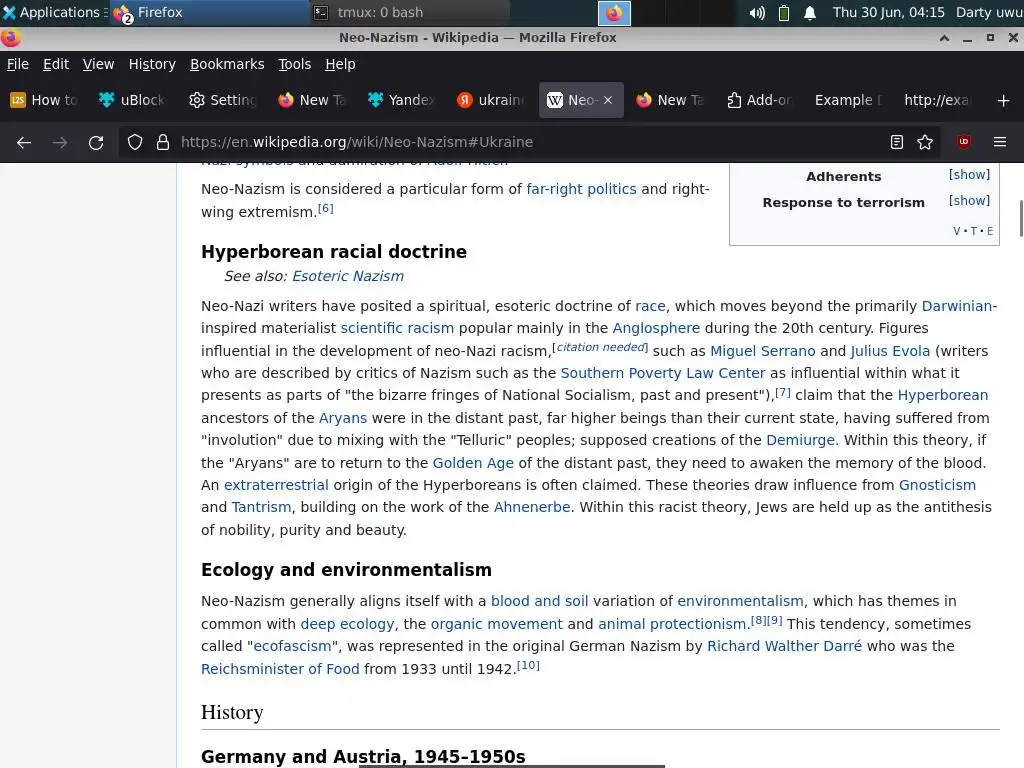Go back using the back arrow
The height and width of the screenshot is (768, 1024).
pyautogui.click(x=24, y=142)
